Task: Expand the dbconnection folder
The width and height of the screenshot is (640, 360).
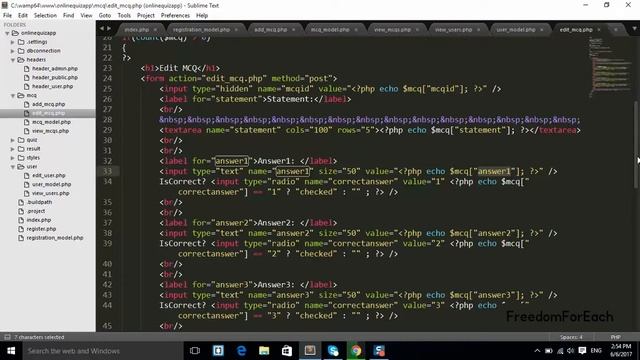Action: [13, 51]
